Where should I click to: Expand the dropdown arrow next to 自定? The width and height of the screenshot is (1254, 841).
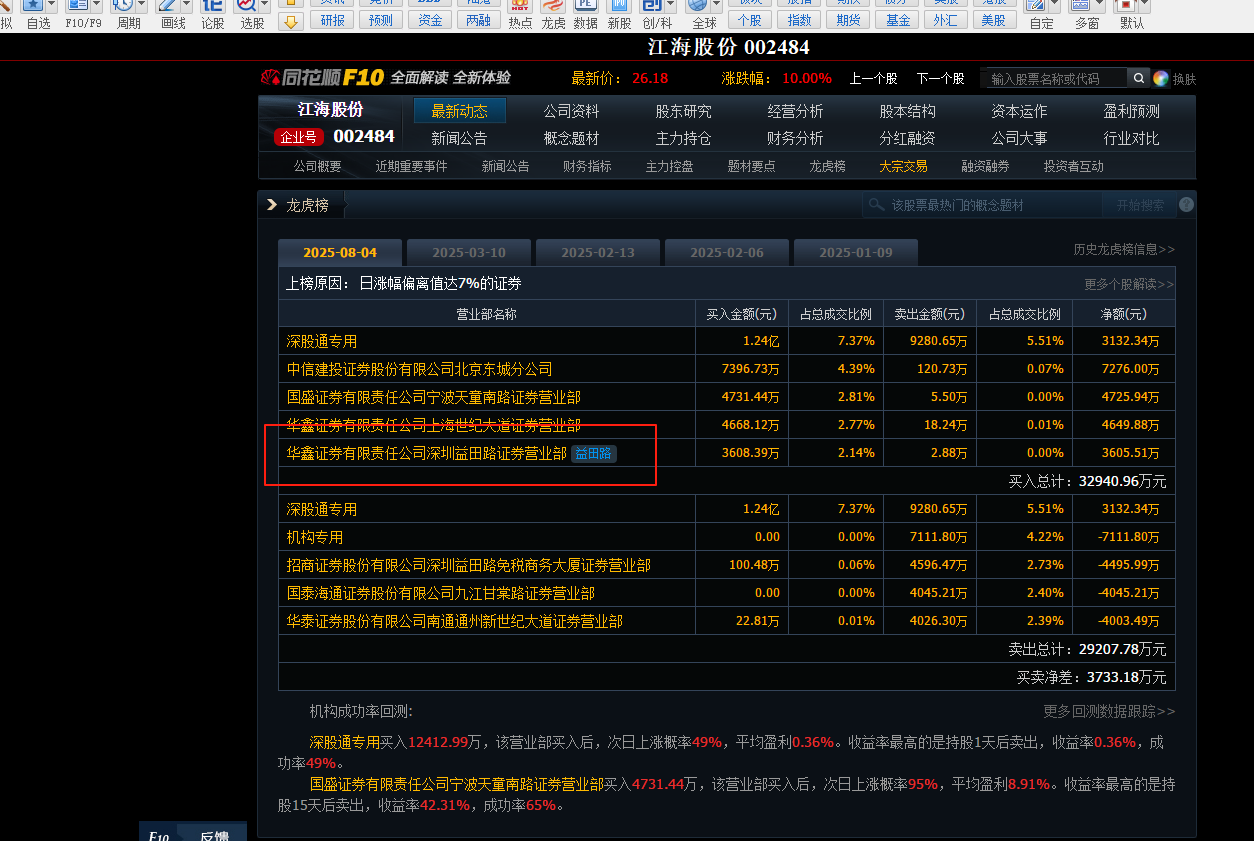(1055, 5)
